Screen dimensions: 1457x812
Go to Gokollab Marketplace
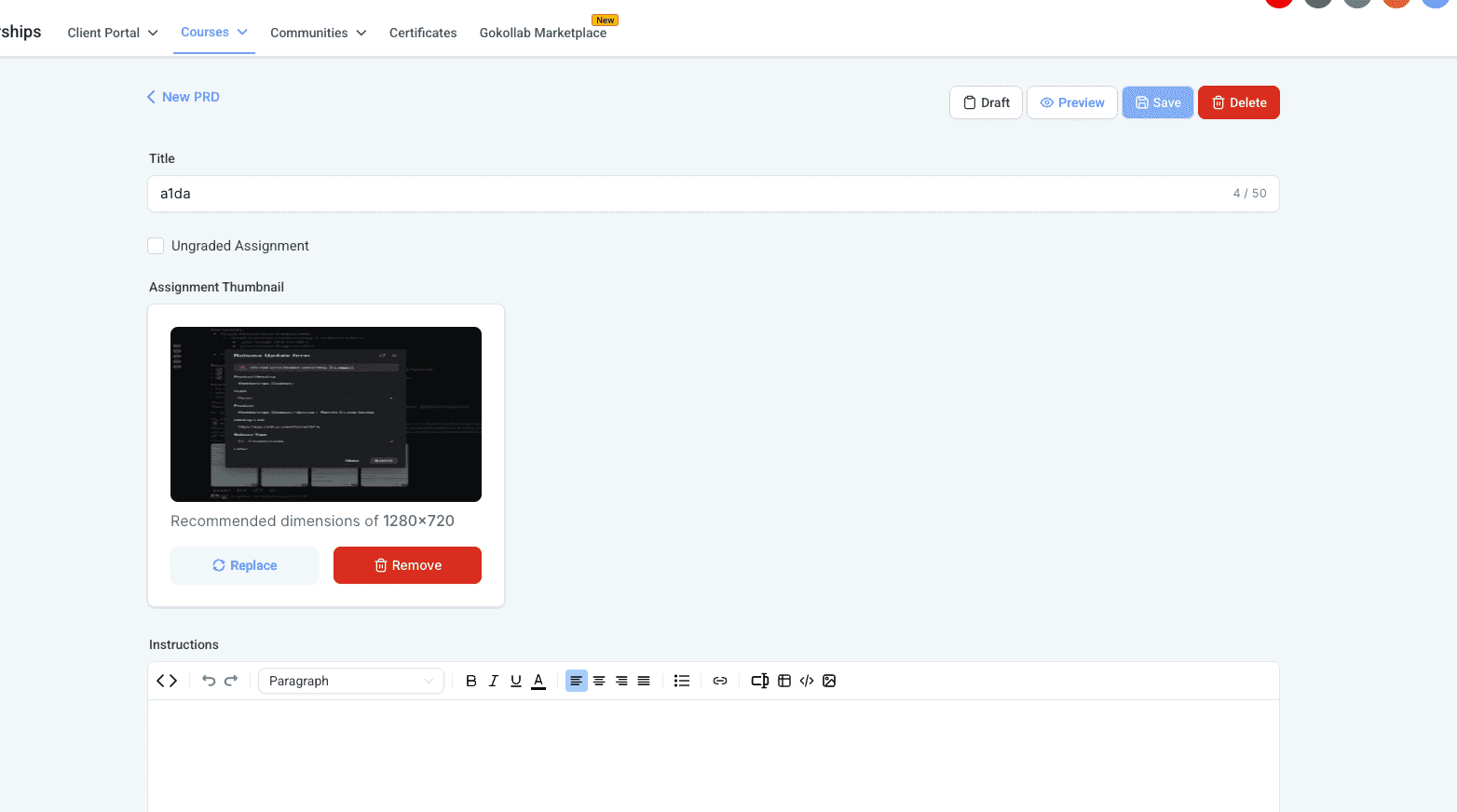coord(543,33)
